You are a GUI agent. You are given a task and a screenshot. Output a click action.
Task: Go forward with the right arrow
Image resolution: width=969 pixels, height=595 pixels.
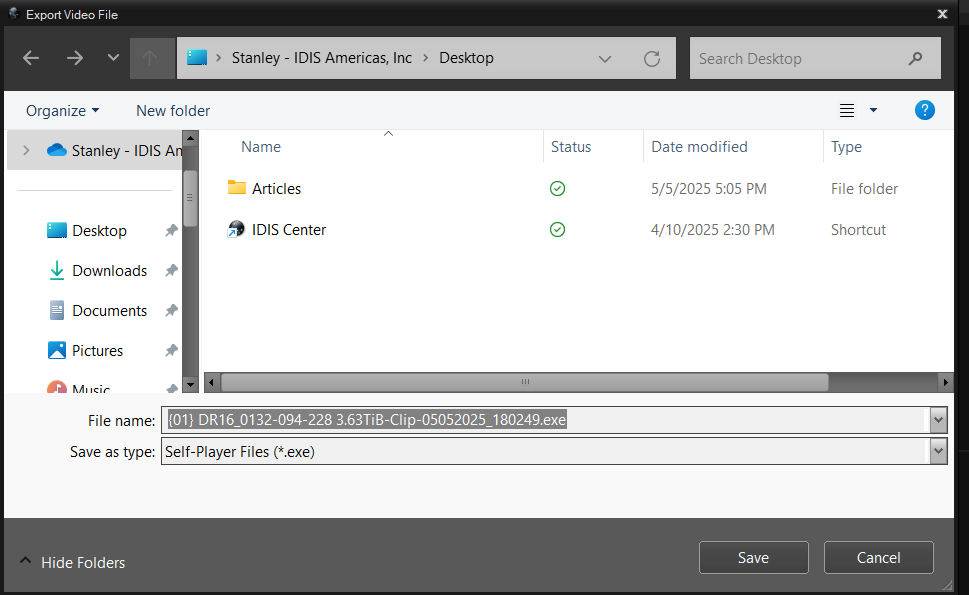(75, 58)
